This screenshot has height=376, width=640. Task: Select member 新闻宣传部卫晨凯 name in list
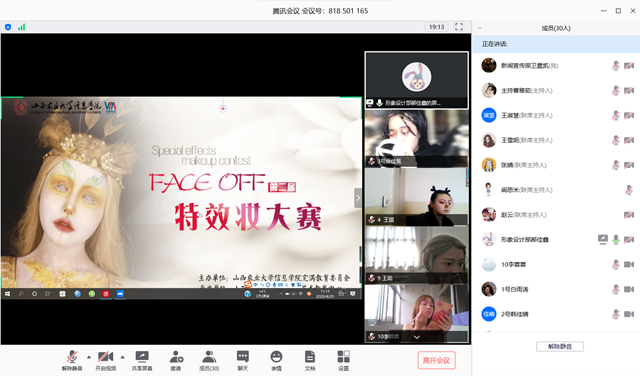coord(529,66)
